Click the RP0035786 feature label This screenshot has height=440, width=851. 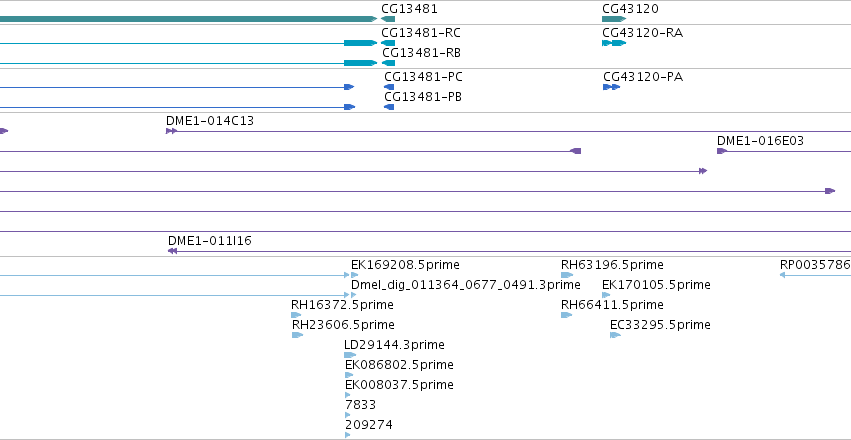(815, 265)
